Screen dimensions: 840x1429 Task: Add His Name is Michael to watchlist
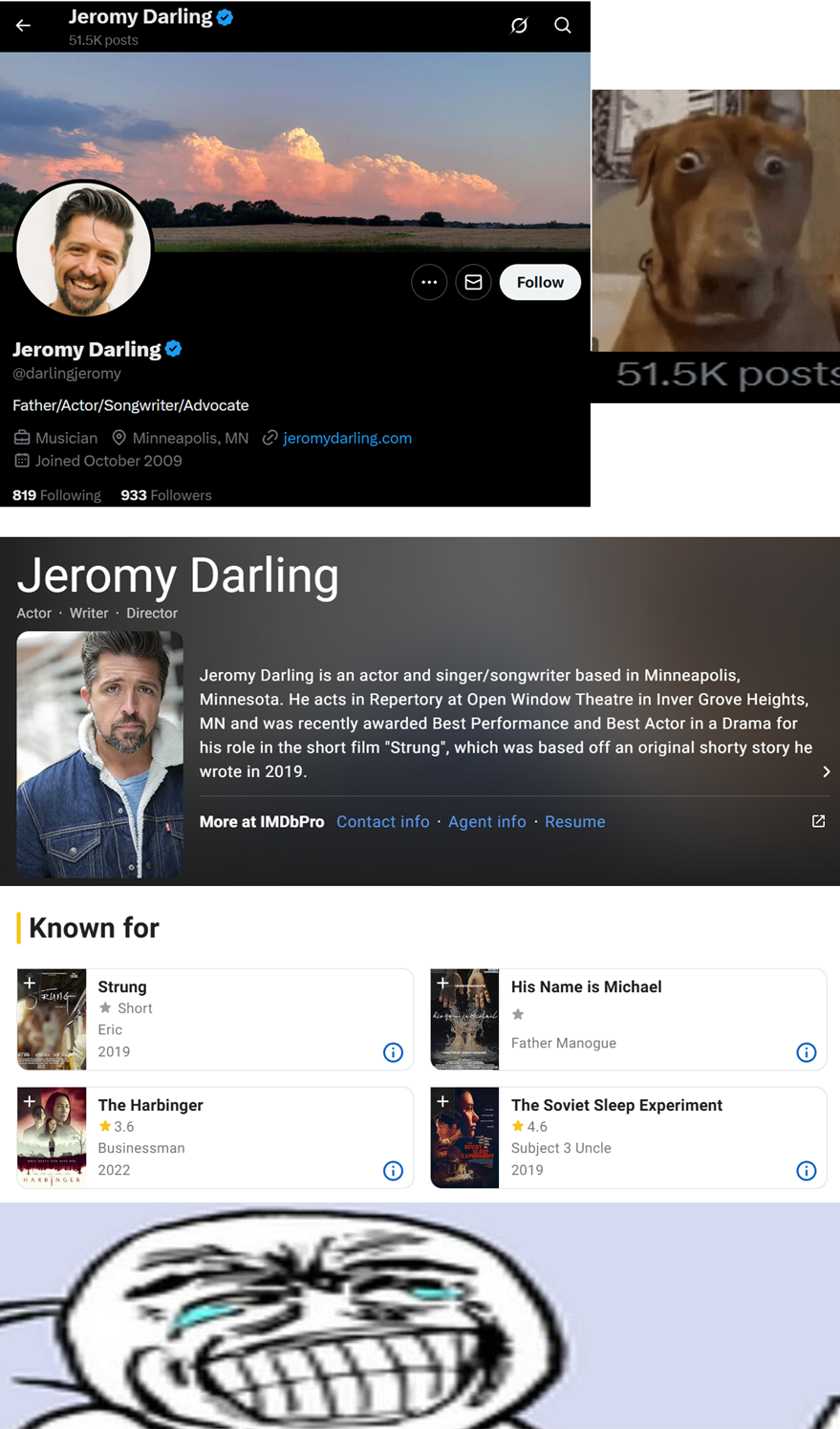click(442, 983)
